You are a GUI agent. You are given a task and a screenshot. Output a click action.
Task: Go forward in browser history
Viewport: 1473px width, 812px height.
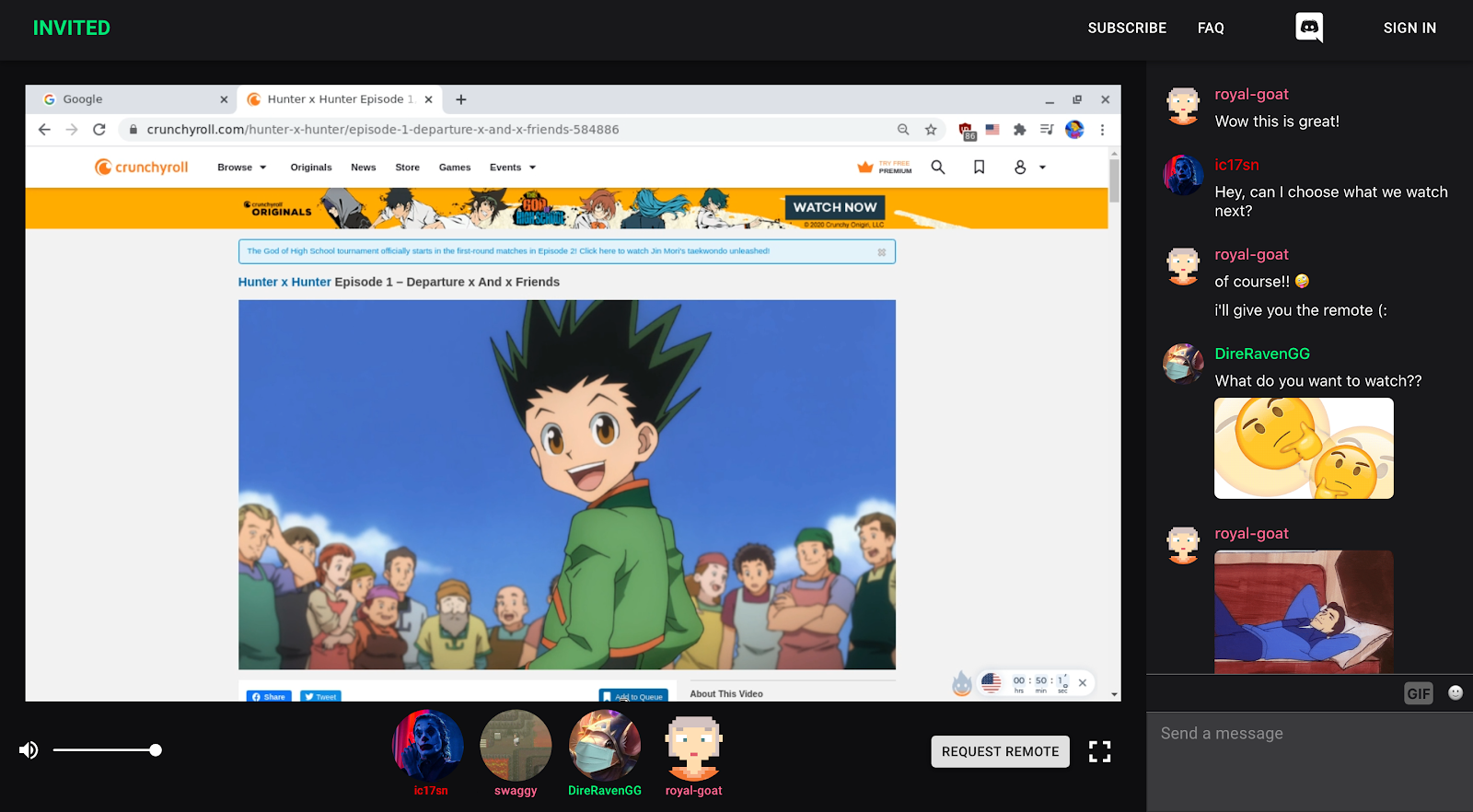click(72, 130)
